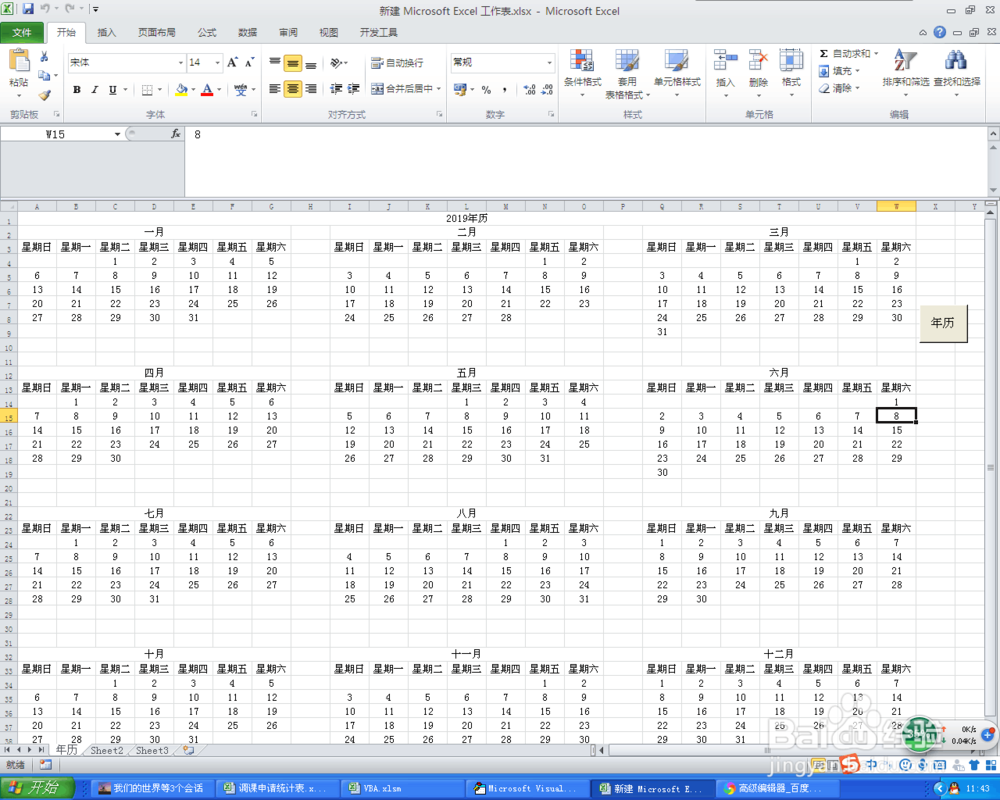Viewport: 1000px width, 800px height.
Task: Toggle Bold formatting
Action: [77, 89]
